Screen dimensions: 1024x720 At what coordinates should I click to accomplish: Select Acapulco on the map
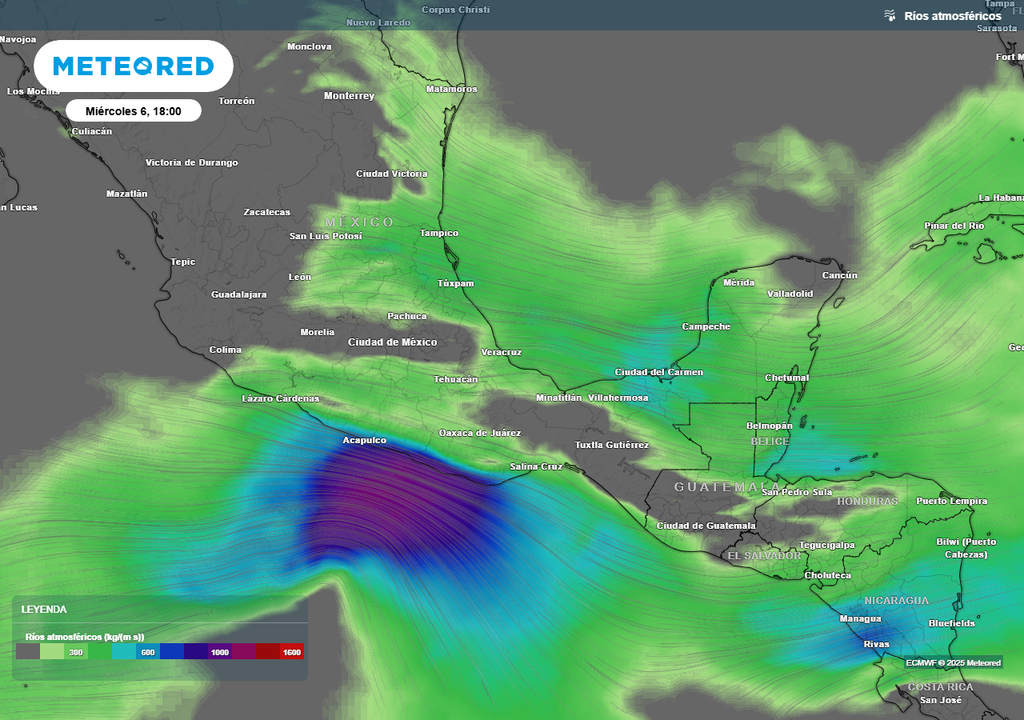point(364,440)
